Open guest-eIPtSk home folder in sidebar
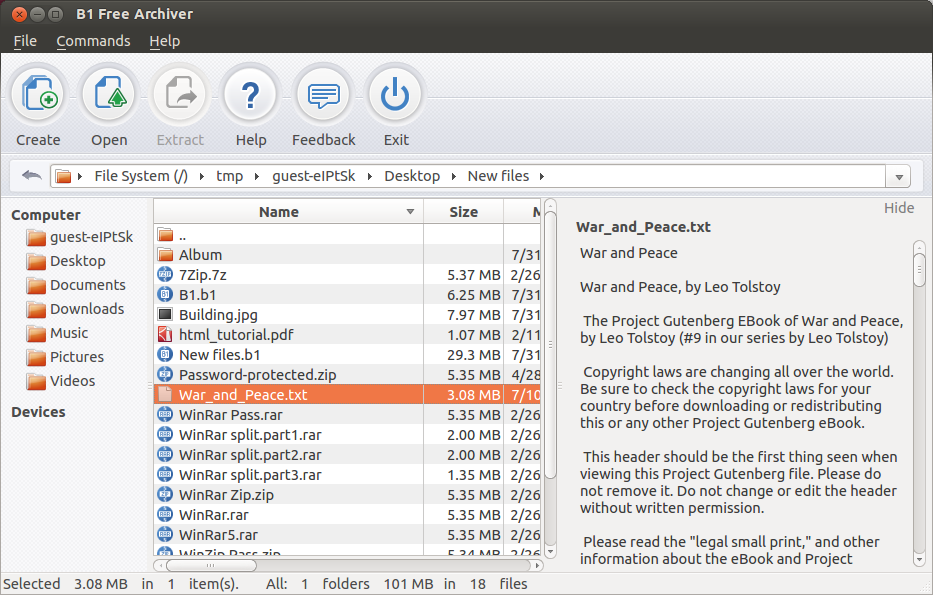The height and width of the screenshot is (595, 933). [x=80, y=237]
